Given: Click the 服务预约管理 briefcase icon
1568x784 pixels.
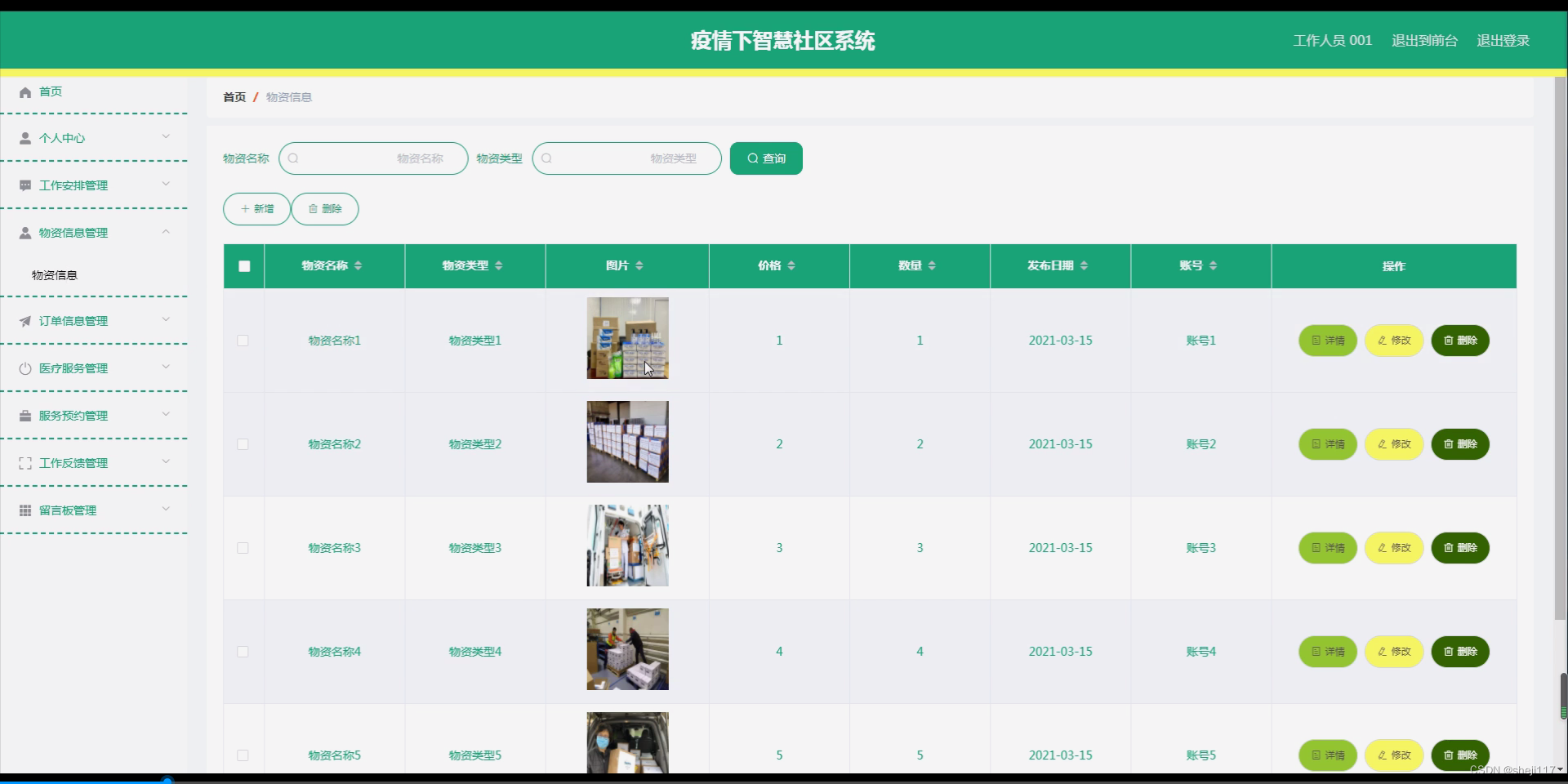Looking at the screenshot, I should click(25, 416).
